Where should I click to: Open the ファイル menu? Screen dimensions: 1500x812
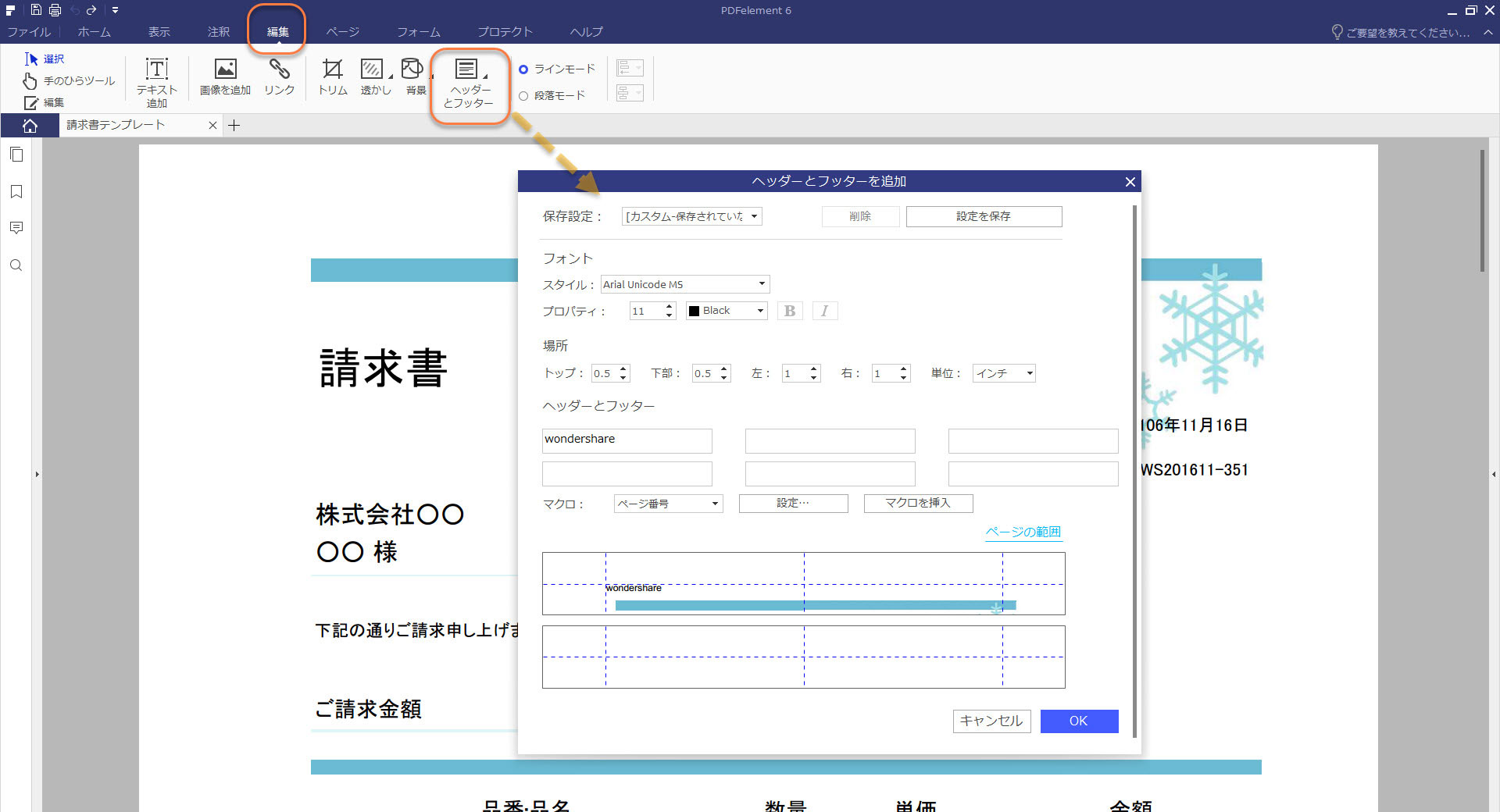click(29, 32)
